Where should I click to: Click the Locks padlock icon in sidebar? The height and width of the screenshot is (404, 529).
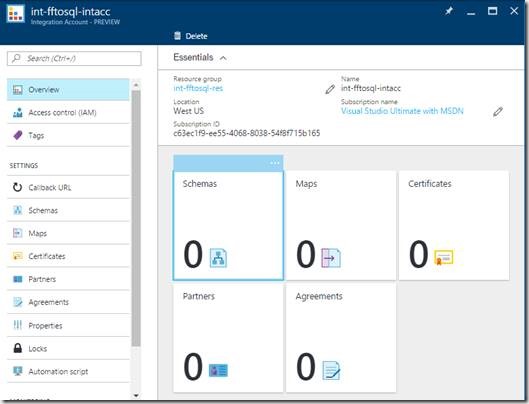pos(18,348)
